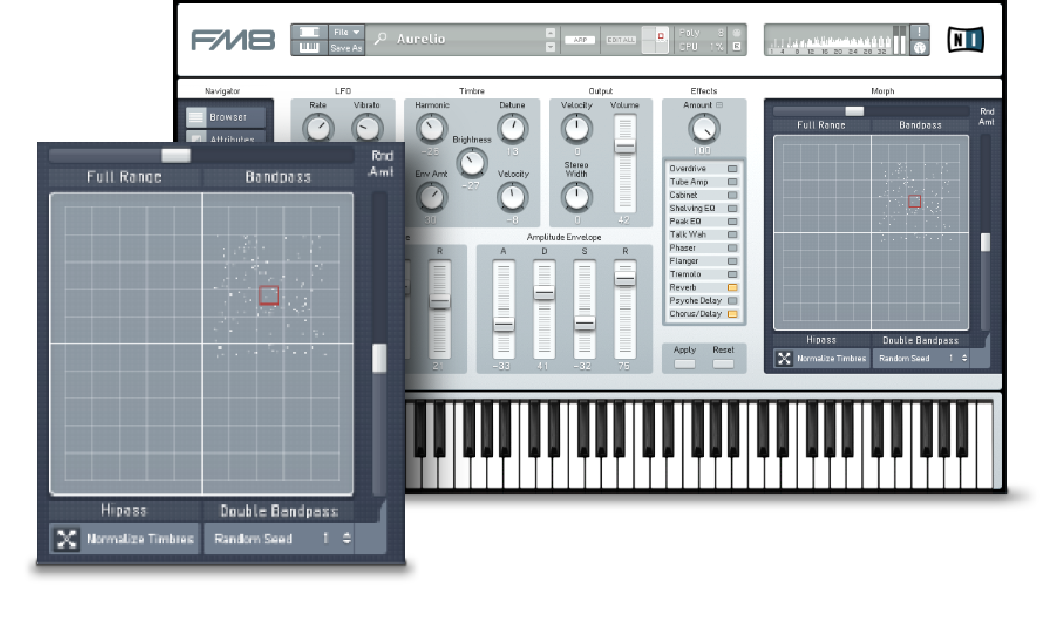Click the Timbre Harmonic knob
Screen dimensions: 1040x640
[431, 129]
